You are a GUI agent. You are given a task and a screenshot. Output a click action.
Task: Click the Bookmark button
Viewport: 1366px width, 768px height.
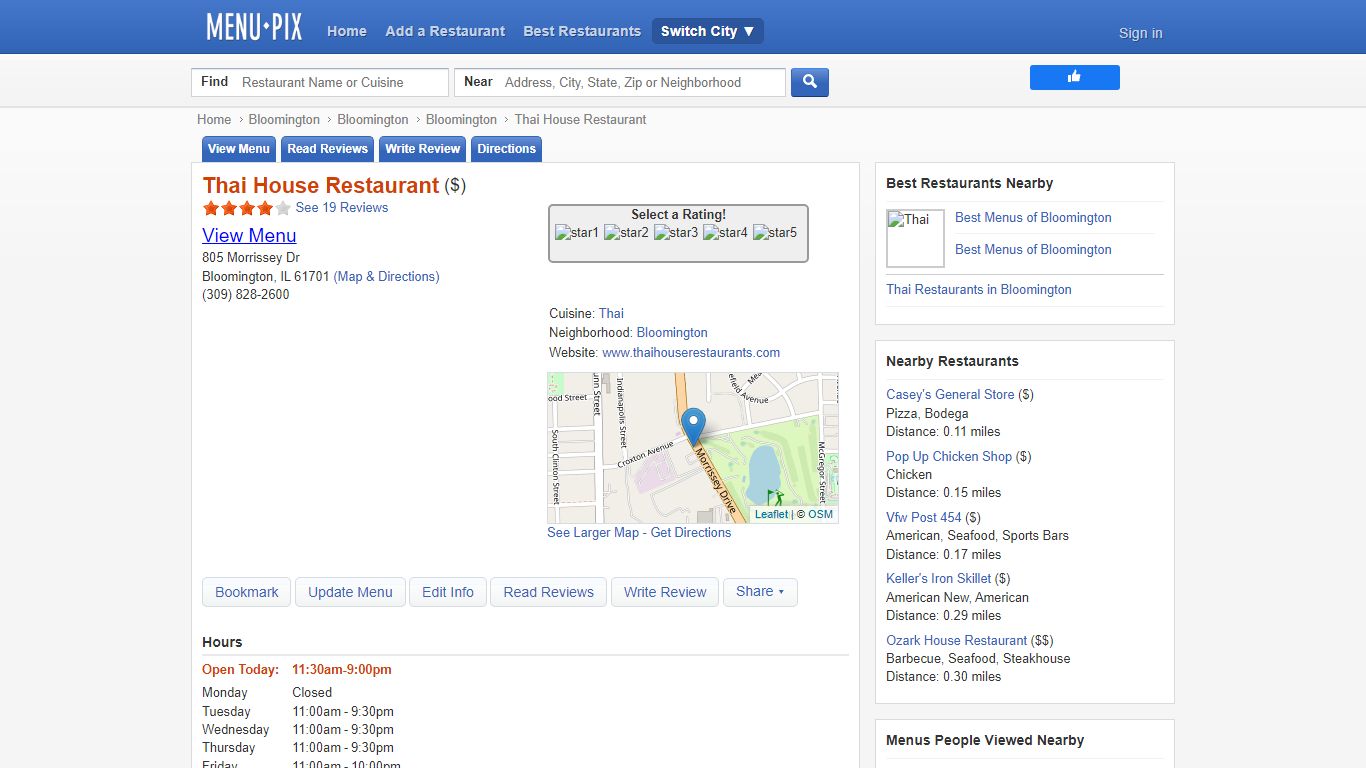click(x=246, y=592)
